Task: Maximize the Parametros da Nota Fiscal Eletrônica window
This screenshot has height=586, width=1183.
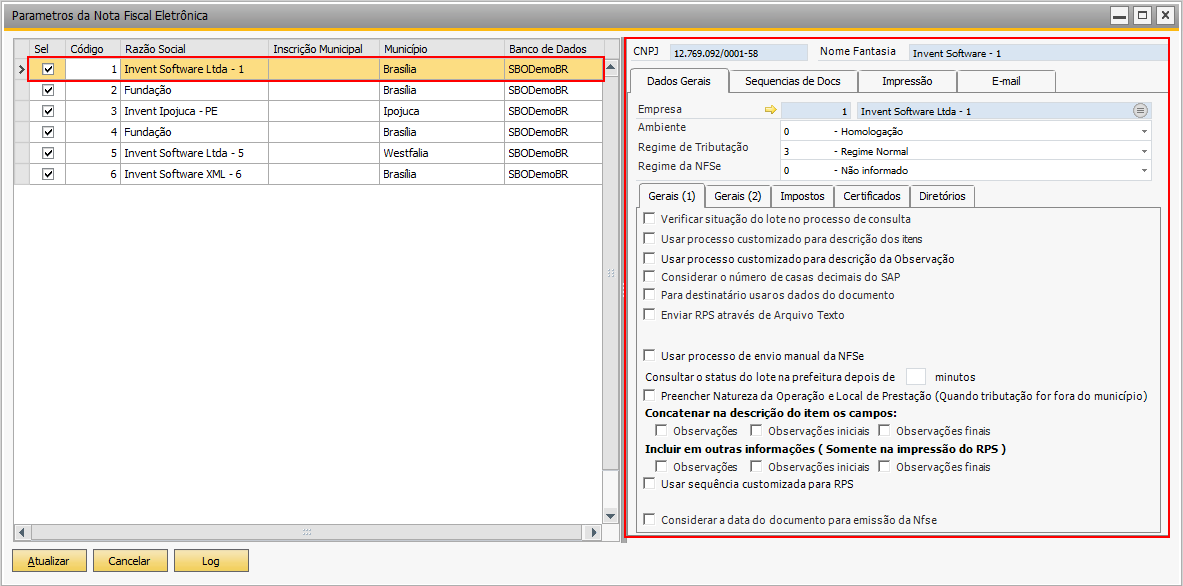Action: point(1143,15)
